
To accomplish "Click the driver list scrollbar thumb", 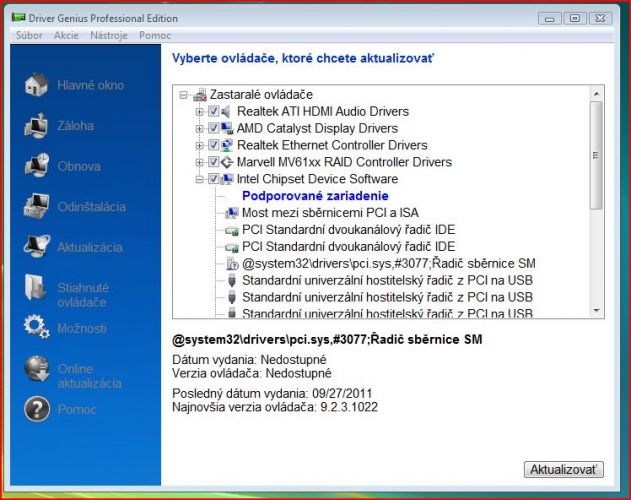I will (596, 155).
